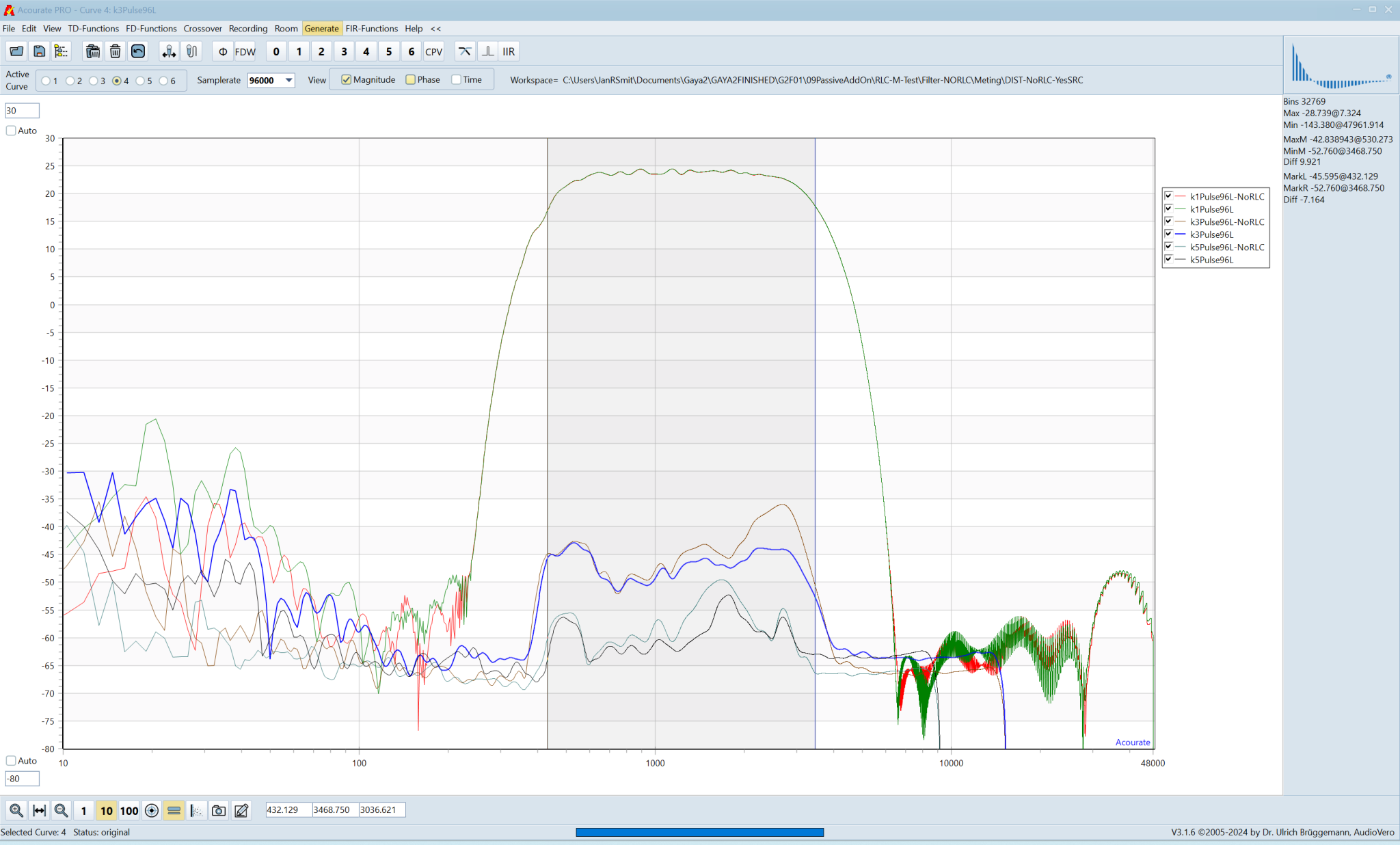The height and width of the screenshot is (845, 1400).
Task: Click the fit horizontal width icon
Action: tap(39, 810)
